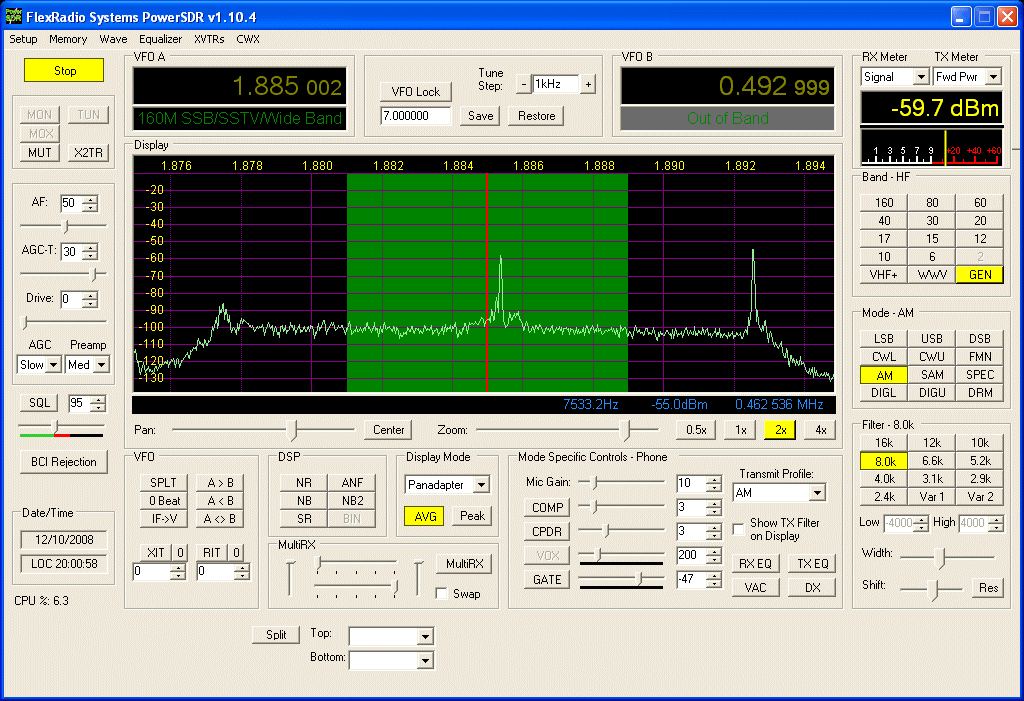Select the 4x zoom button
This screenshot has width=1024, height=701.
820,430
